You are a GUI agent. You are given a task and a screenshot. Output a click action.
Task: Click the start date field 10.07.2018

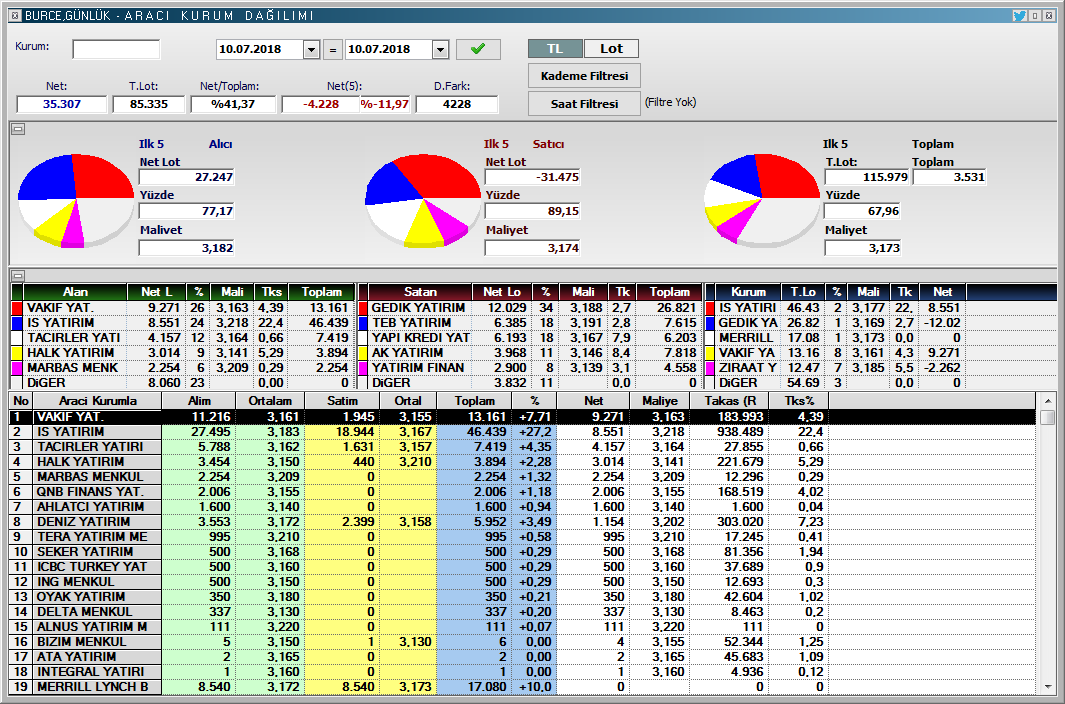(259, 50)
